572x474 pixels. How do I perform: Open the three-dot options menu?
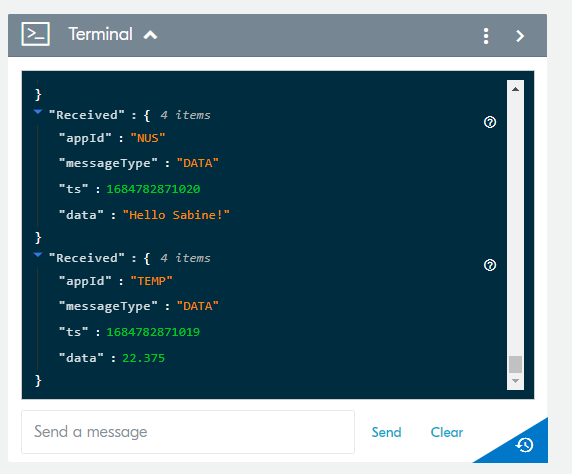pyautogui.click(x=486, y=36)
